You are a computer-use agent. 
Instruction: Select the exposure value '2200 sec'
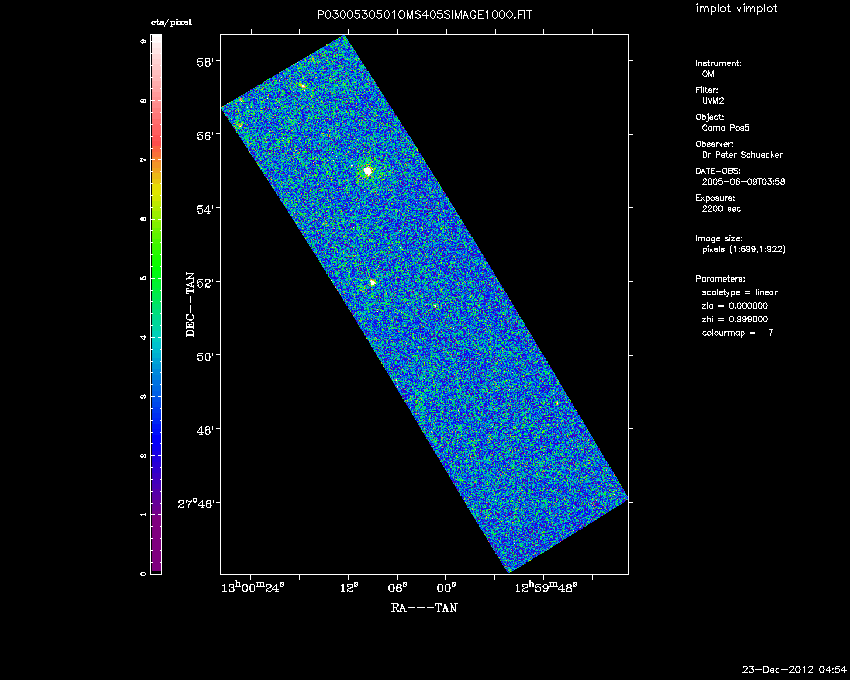coord(721,209)
